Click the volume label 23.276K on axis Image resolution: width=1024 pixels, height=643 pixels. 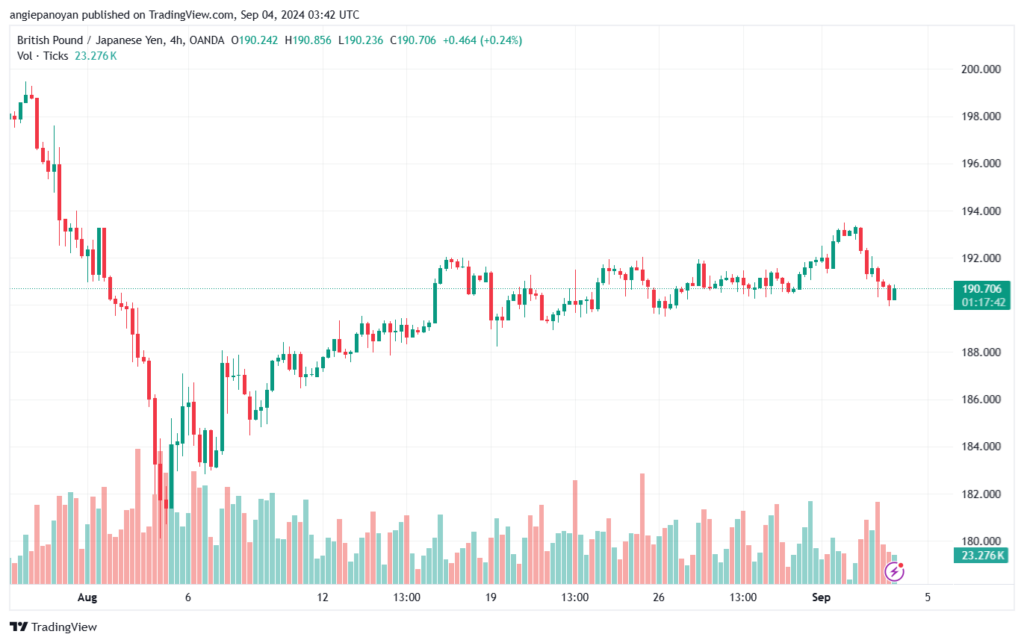point(982,556)
